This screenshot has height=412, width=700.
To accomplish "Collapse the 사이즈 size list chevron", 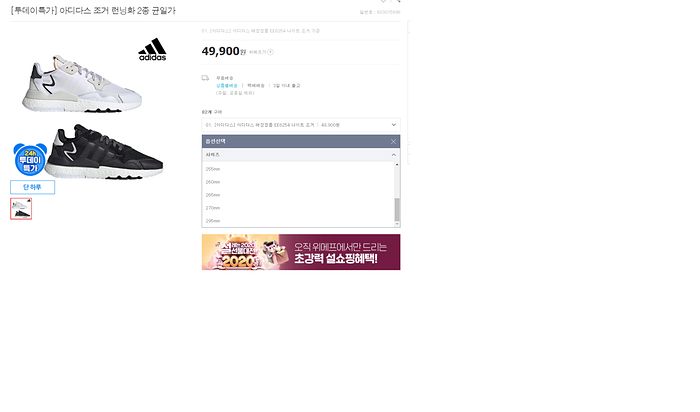I will 393,154.
